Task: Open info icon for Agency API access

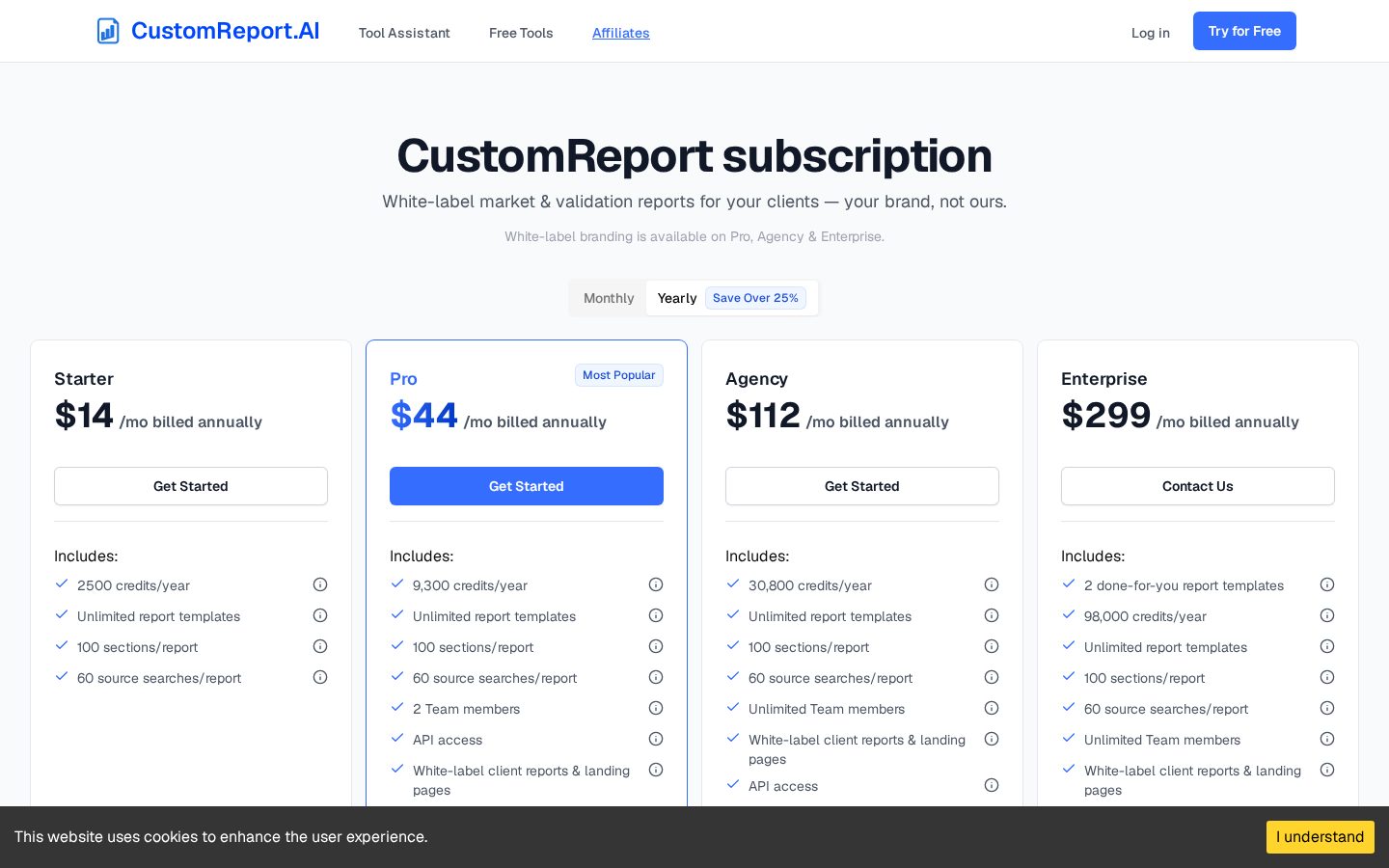Action: pos(992,785)
